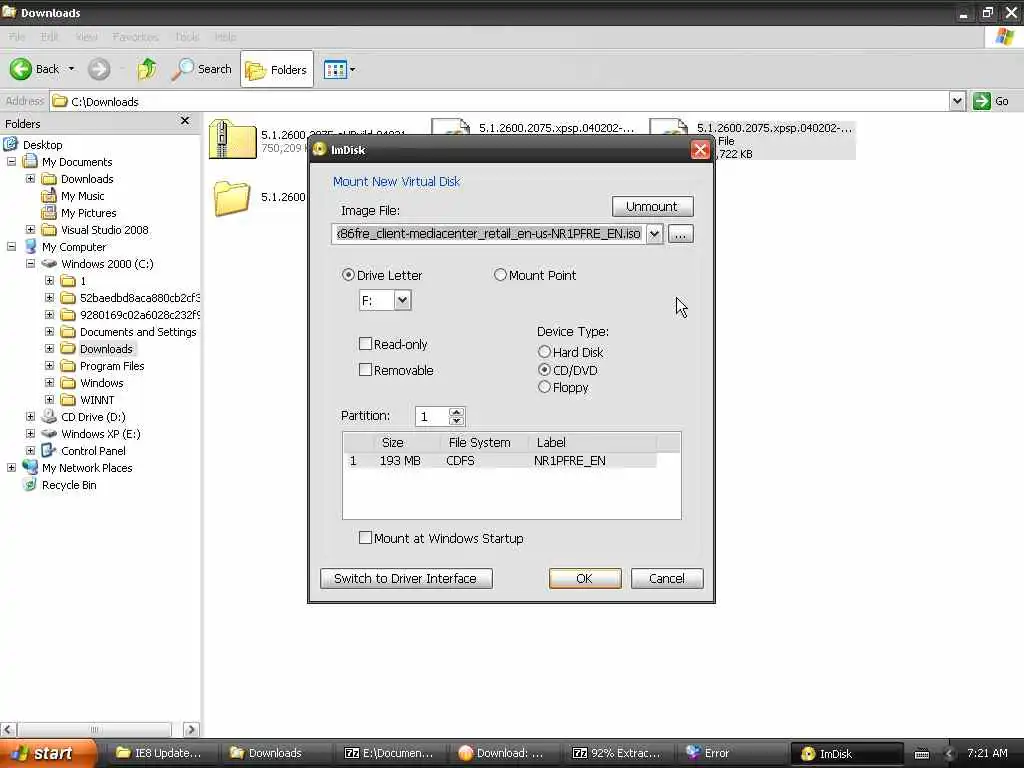Select the Drive Letter radio button
Viewport: 1024px width, 768px height.
(348, 275)
